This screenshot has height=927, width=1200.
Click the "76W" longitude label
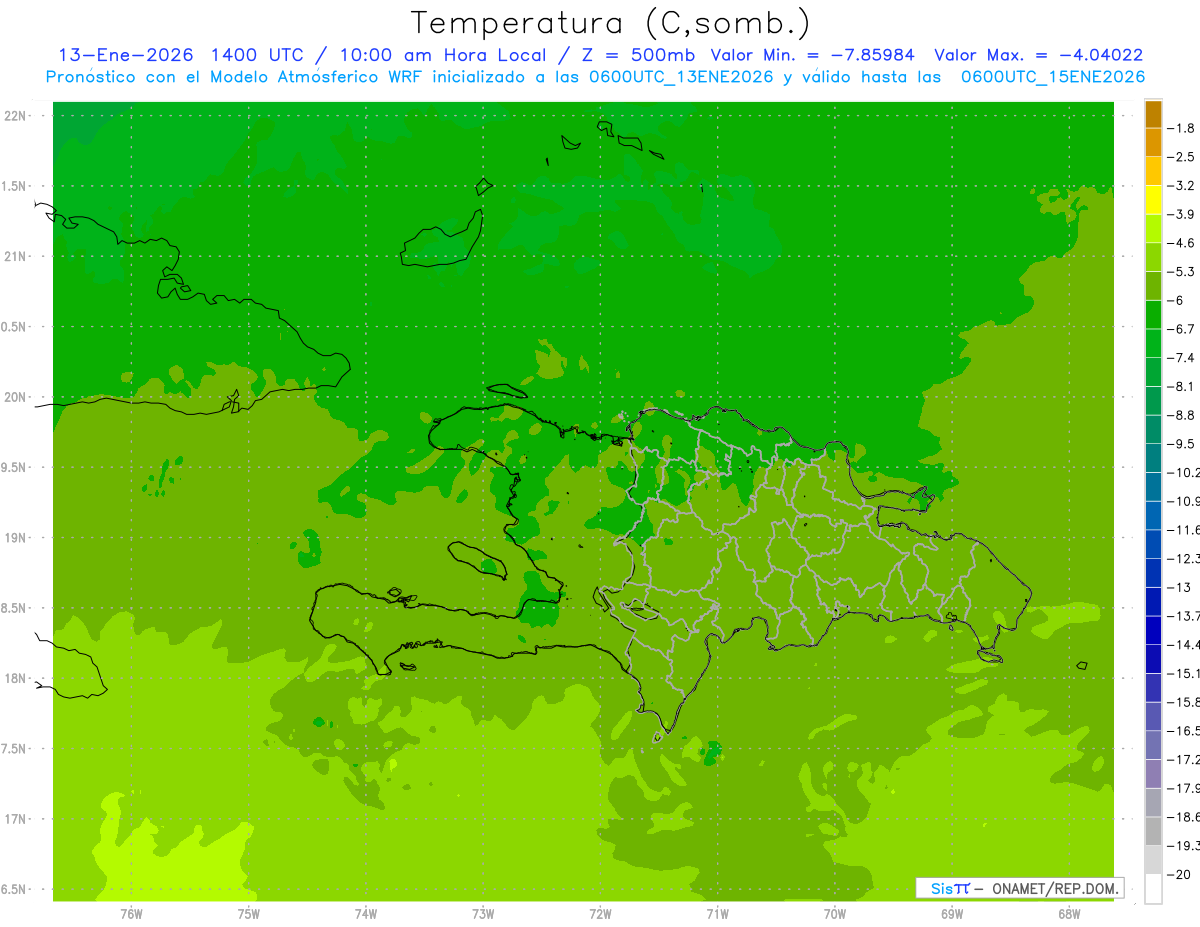[131, 913]
